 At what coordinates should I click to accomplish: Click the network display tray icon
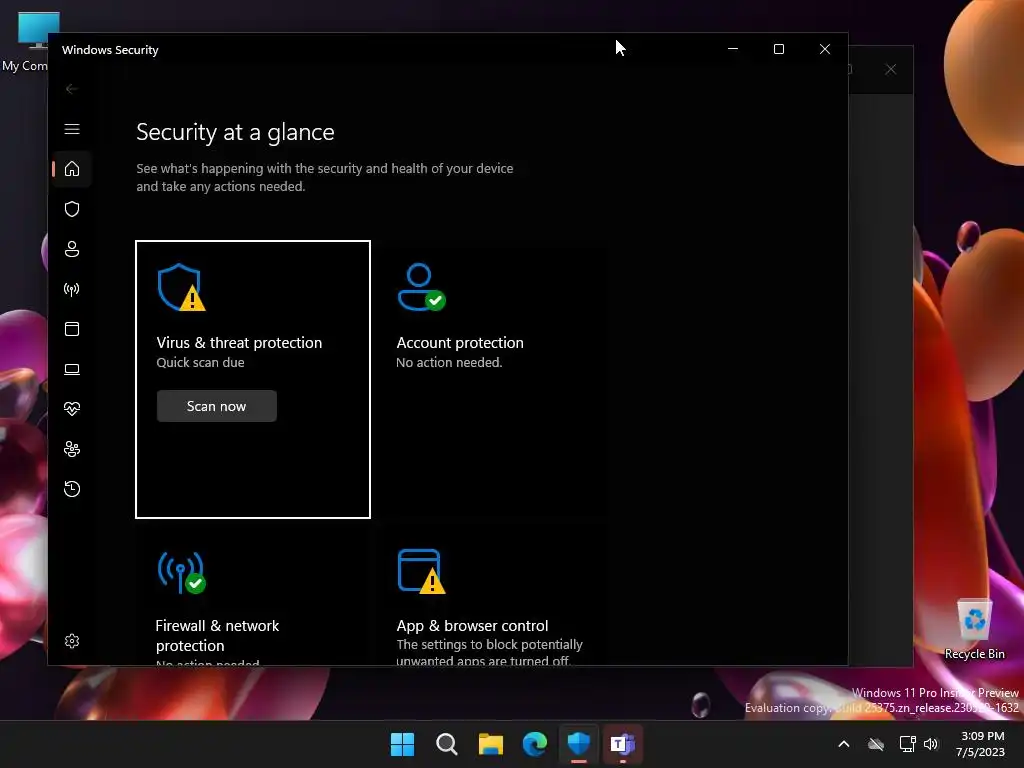coord(907,744)
